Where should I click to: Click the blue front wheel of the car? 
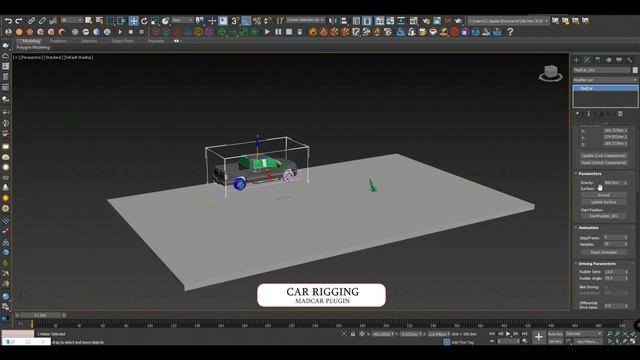tap(240, 184)
